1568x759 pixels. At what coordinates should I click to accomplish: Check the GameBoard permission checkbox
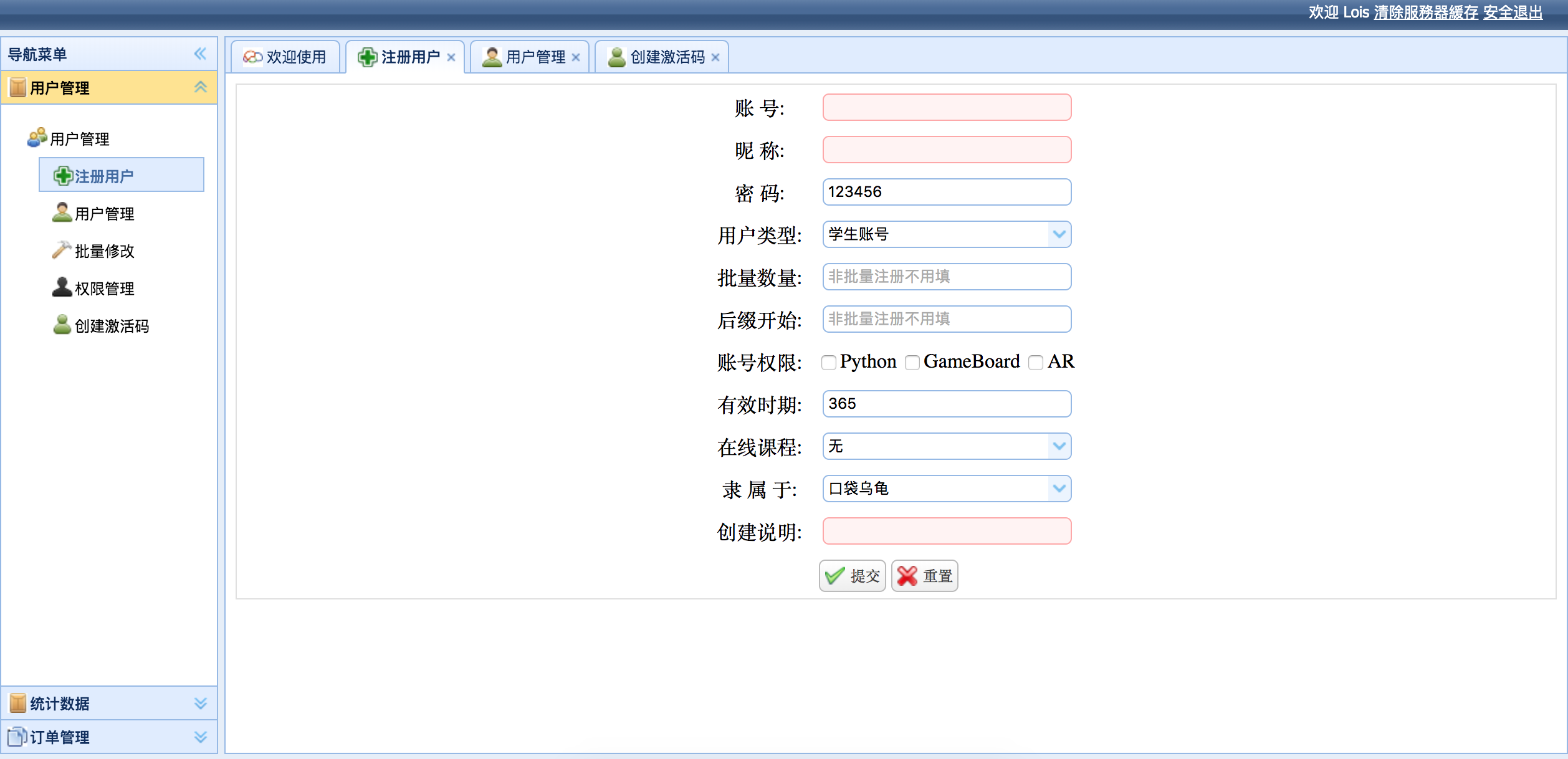(x=912, y=363)
